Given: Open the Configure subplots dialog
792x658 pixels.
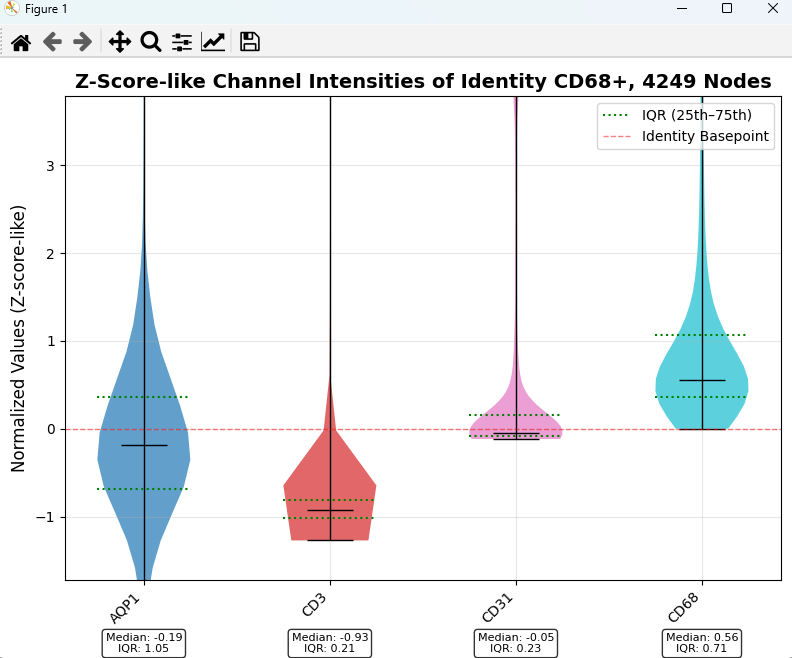Looking at the screenshot, I should (182, 42).
